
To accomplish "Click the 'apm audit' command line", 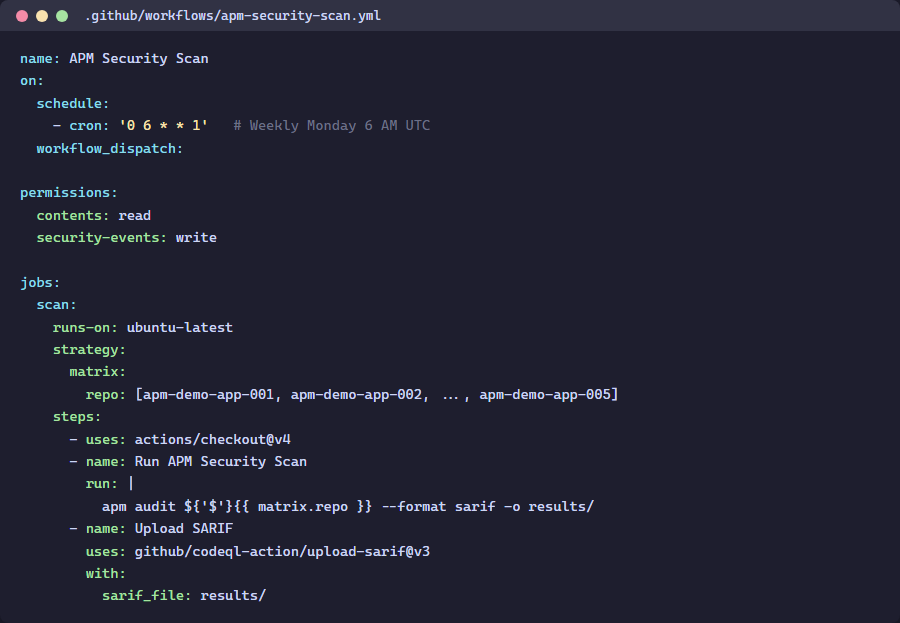I will (x=348, y=506).
